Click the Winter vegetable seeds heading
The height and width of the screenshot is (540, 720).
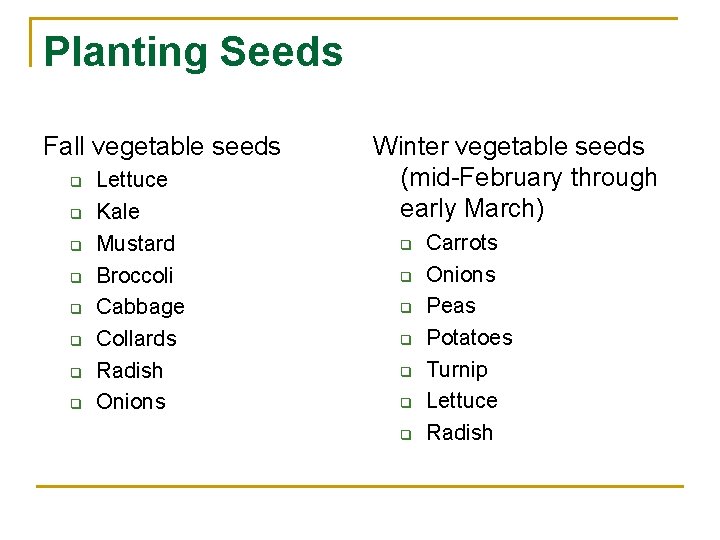coord(508,147)
